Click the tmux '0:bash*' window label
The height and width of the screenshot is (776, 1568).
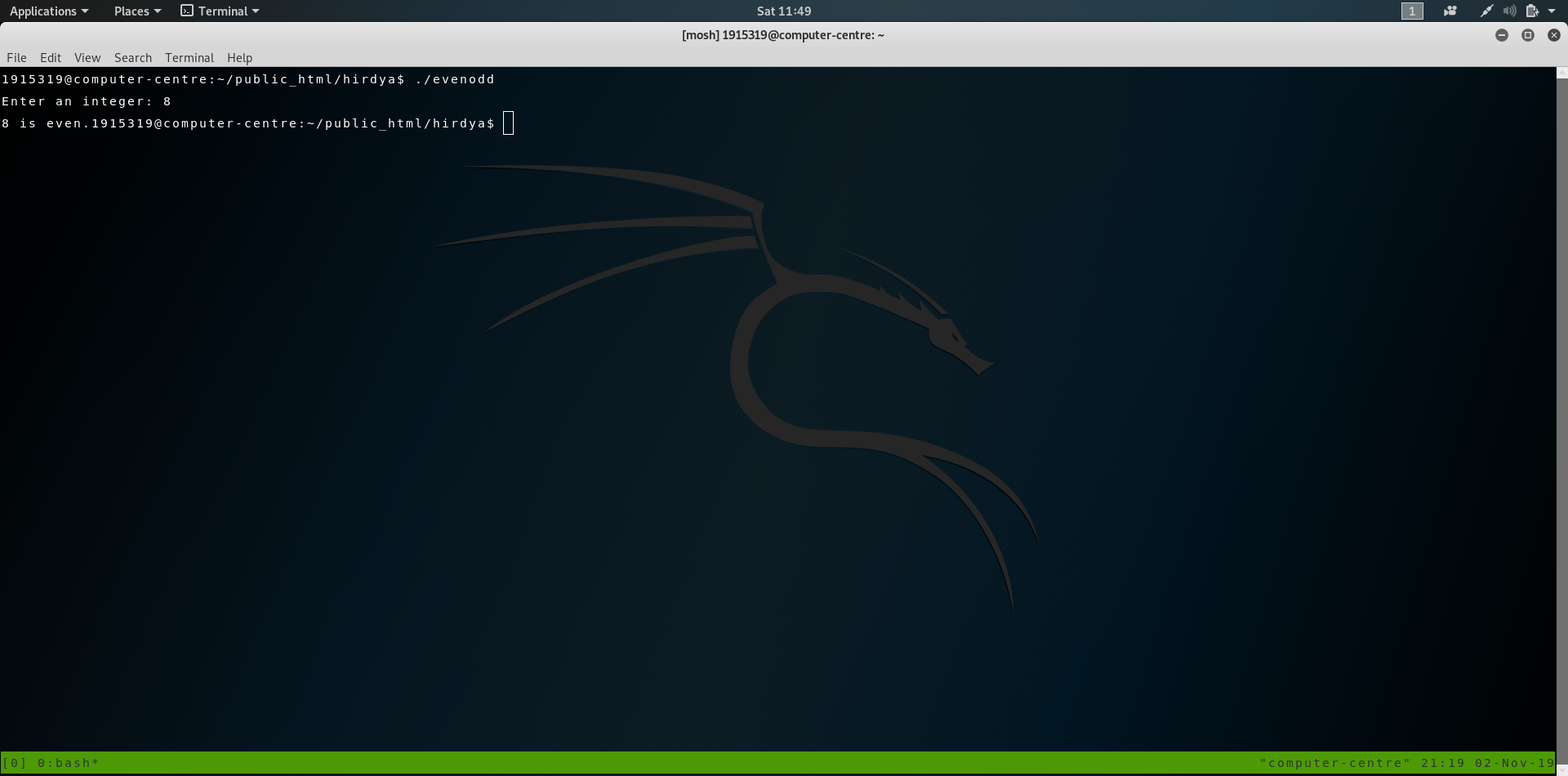pos(69,763)
